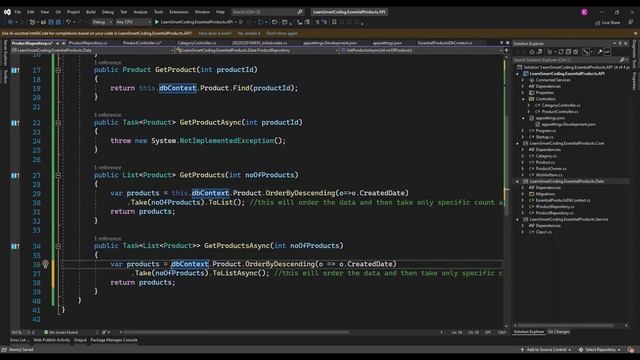This screenshot has height=360, width=640.
Task: Click Solution Explorer Refresh icon
Action: [x=561, y=52]
